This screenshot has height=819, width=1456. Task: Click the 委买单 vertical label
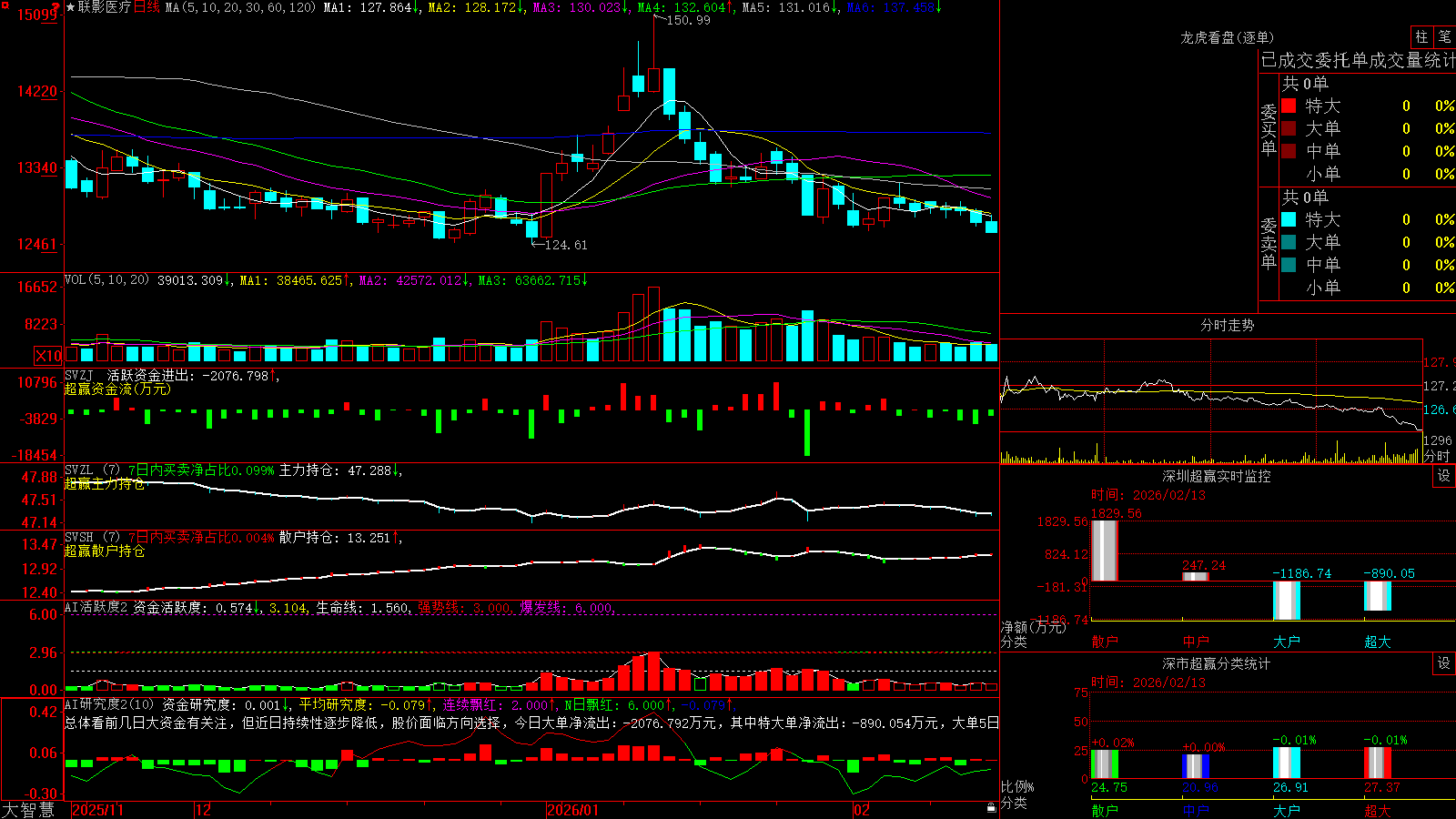1269,129
